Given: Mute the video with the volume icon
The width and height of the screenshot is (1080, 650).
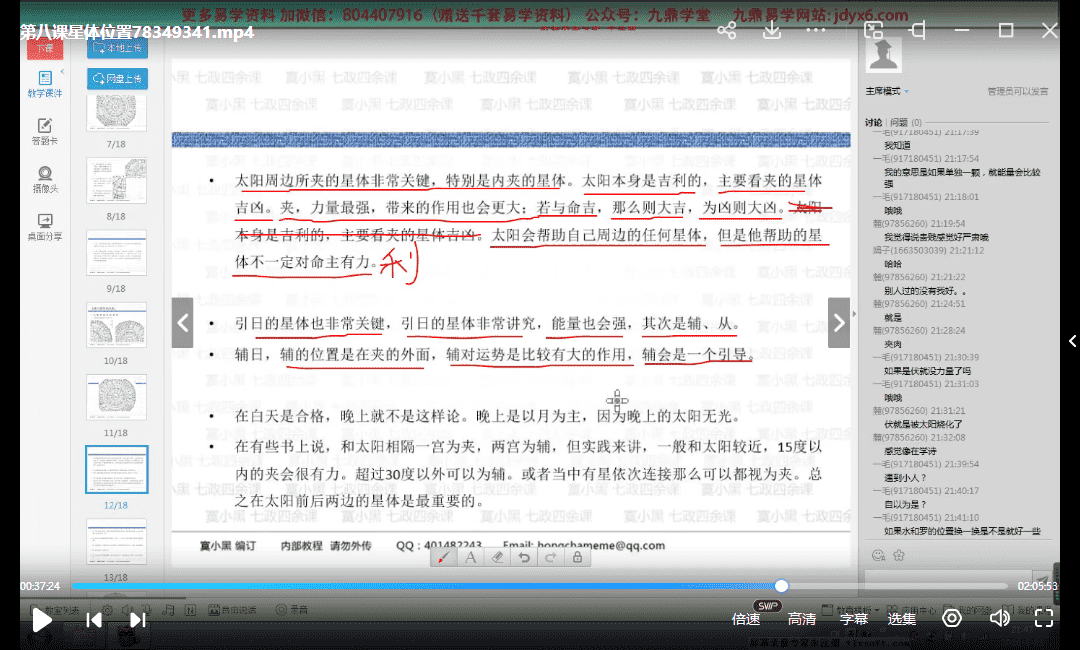Looking at the screenshot, I should pos(999,618).
